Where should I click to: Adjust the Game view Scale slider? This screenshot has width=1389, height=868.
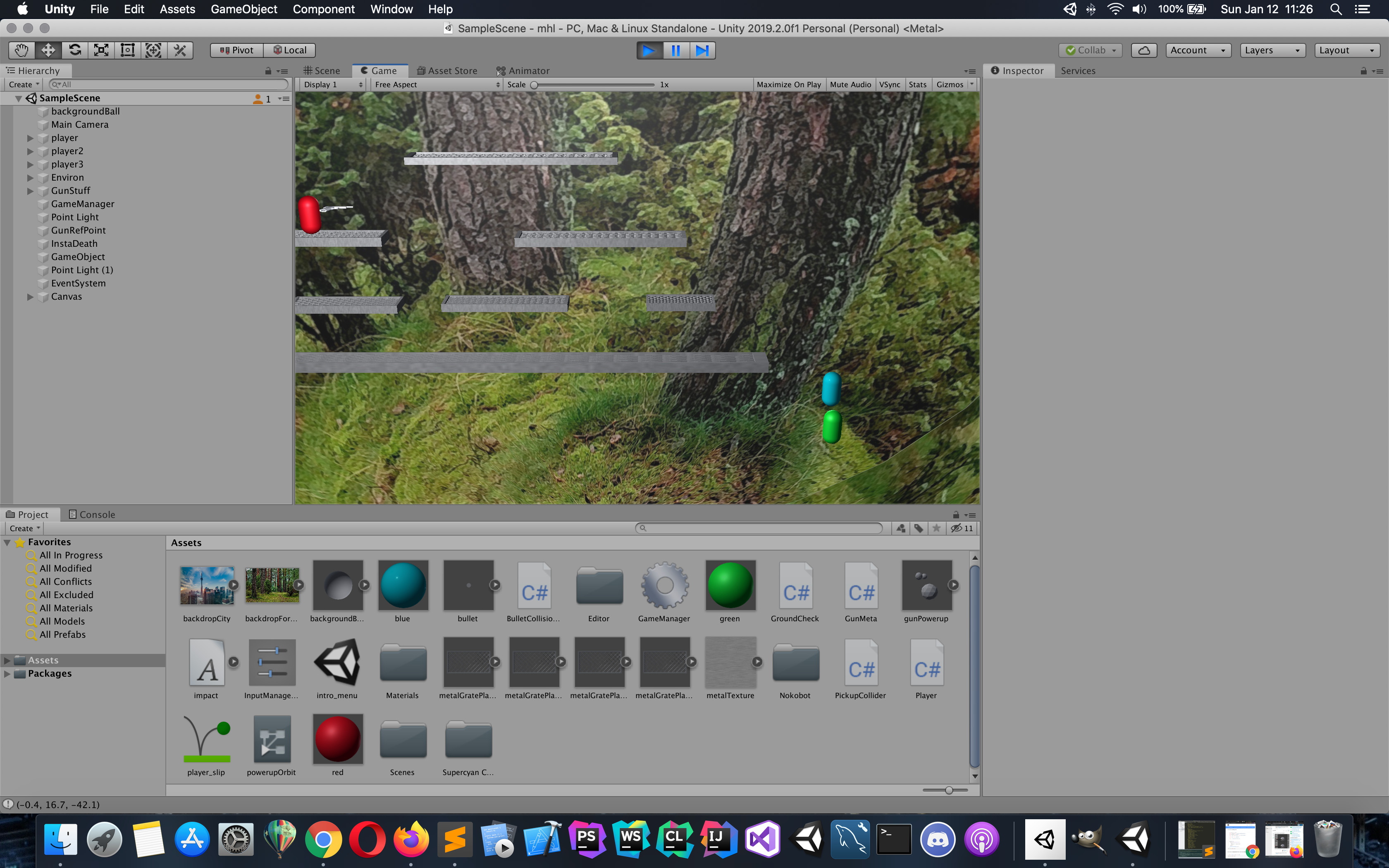tap(535, 84)
